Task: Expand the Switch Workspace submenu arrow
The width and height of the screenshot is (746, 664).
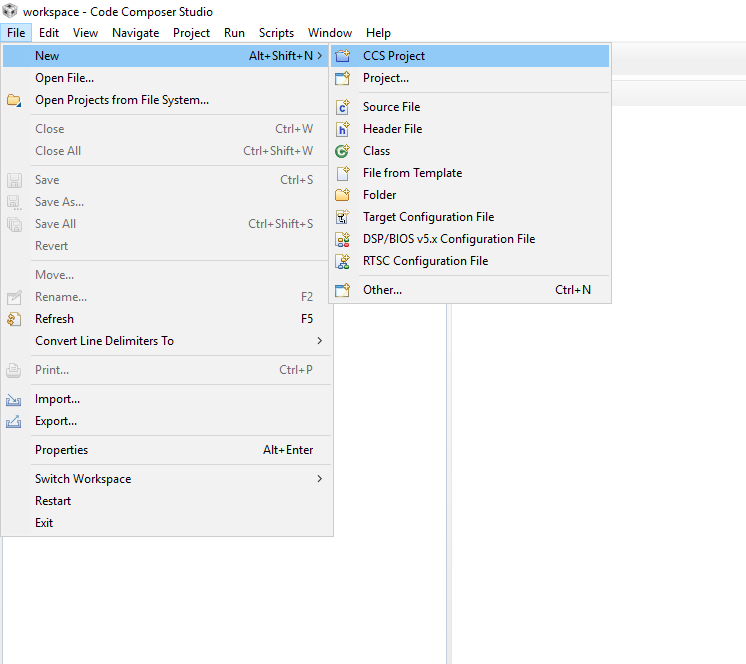Action: pos(319,479)
